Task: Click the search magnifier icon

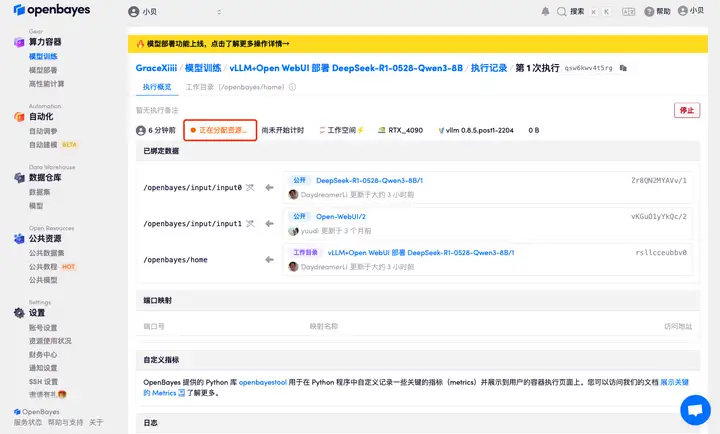Action: tap(561, 11)
